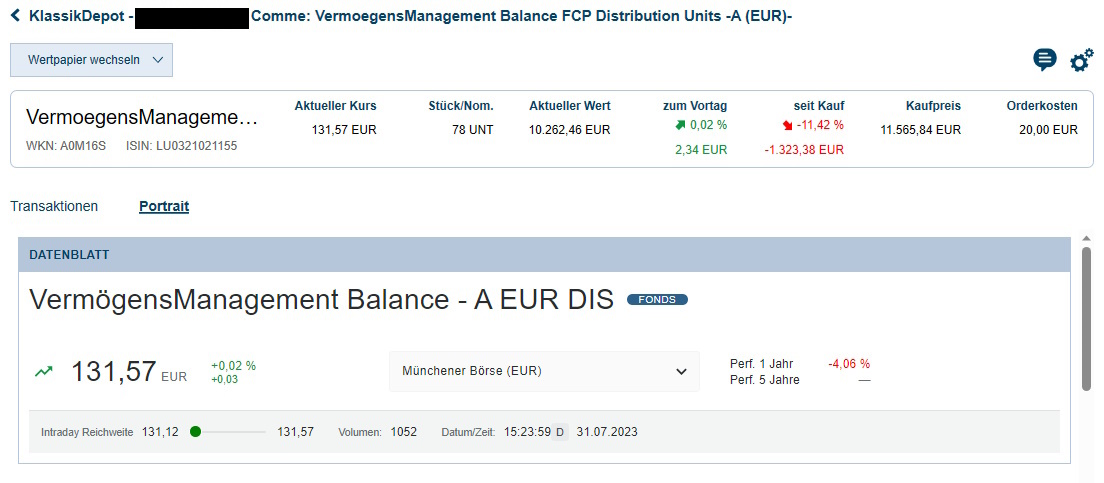The height and width of the screenshot is (483, 1104).
Task: Click the back arrow beside KlassikDepot
Action: (x=15, y=16)
